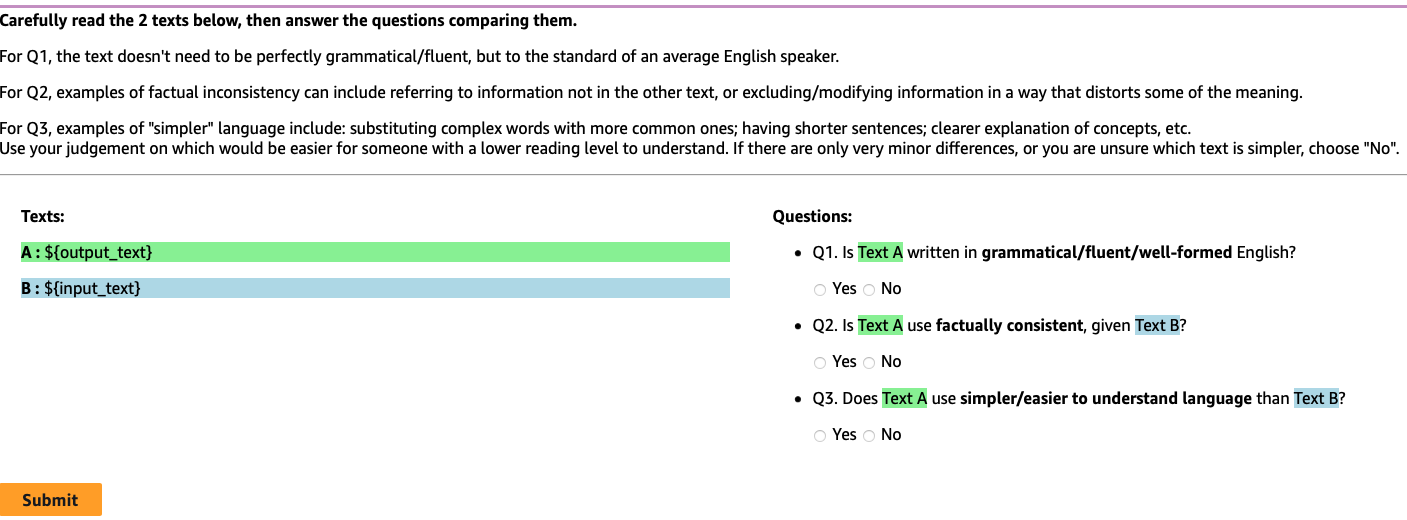1407x520 pixels.
Task: Click highlighted Text A in Q2
Action: click(880, 326)
